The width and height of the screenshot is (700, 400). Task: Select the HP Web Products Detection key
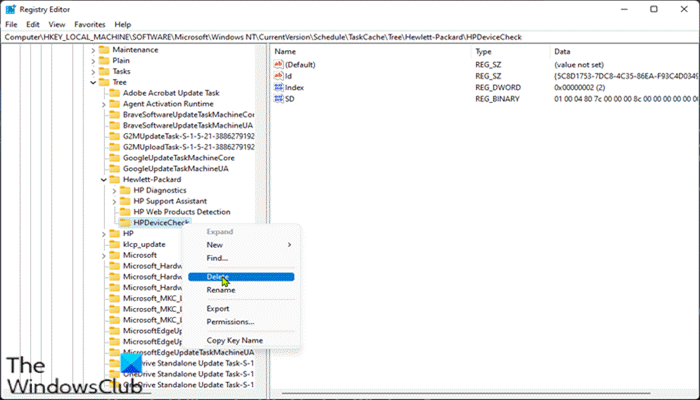coord(182,212)
